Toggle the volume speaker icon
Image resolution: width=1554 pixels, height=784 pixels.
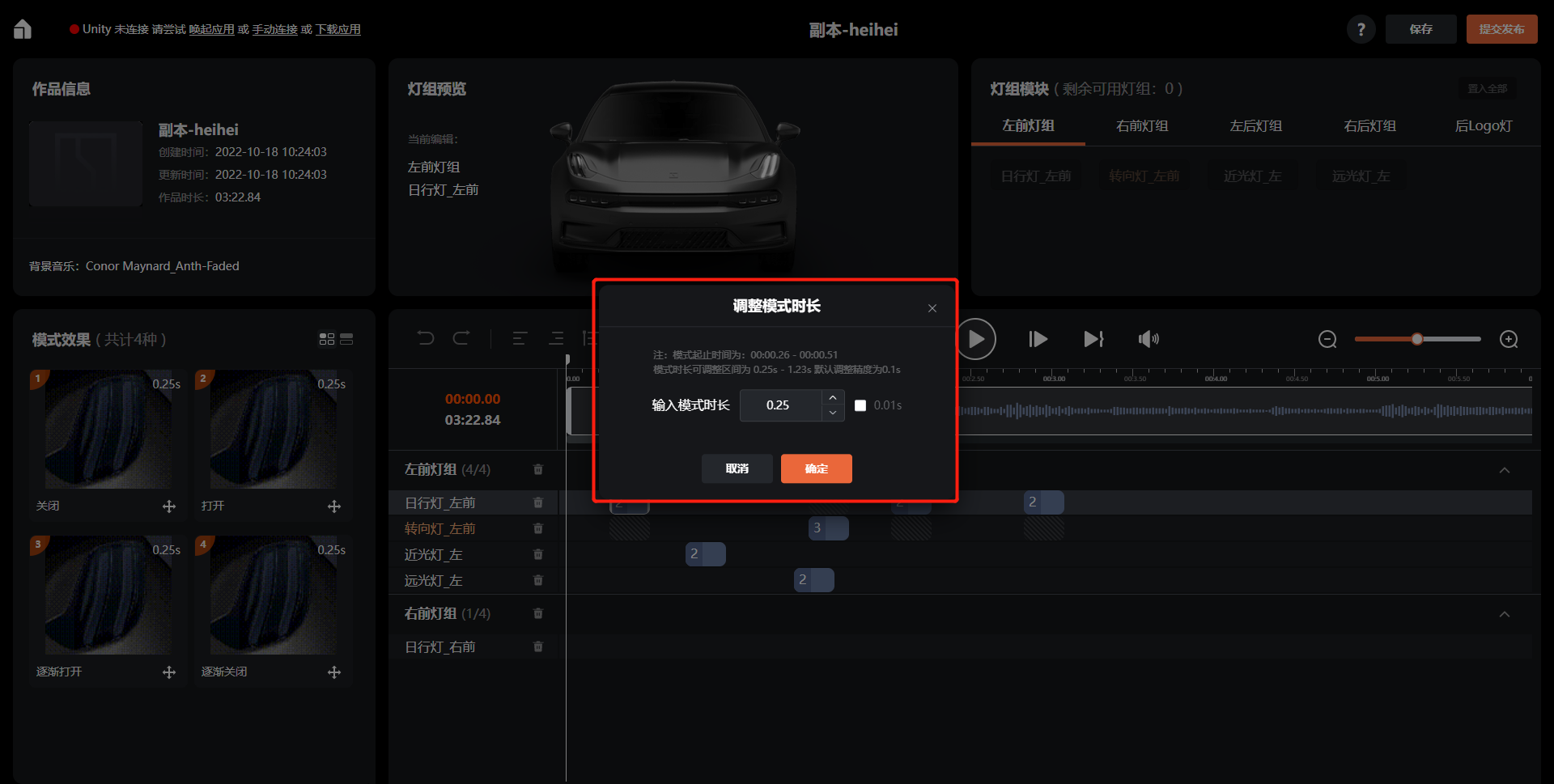click(x=1149, y=339)
